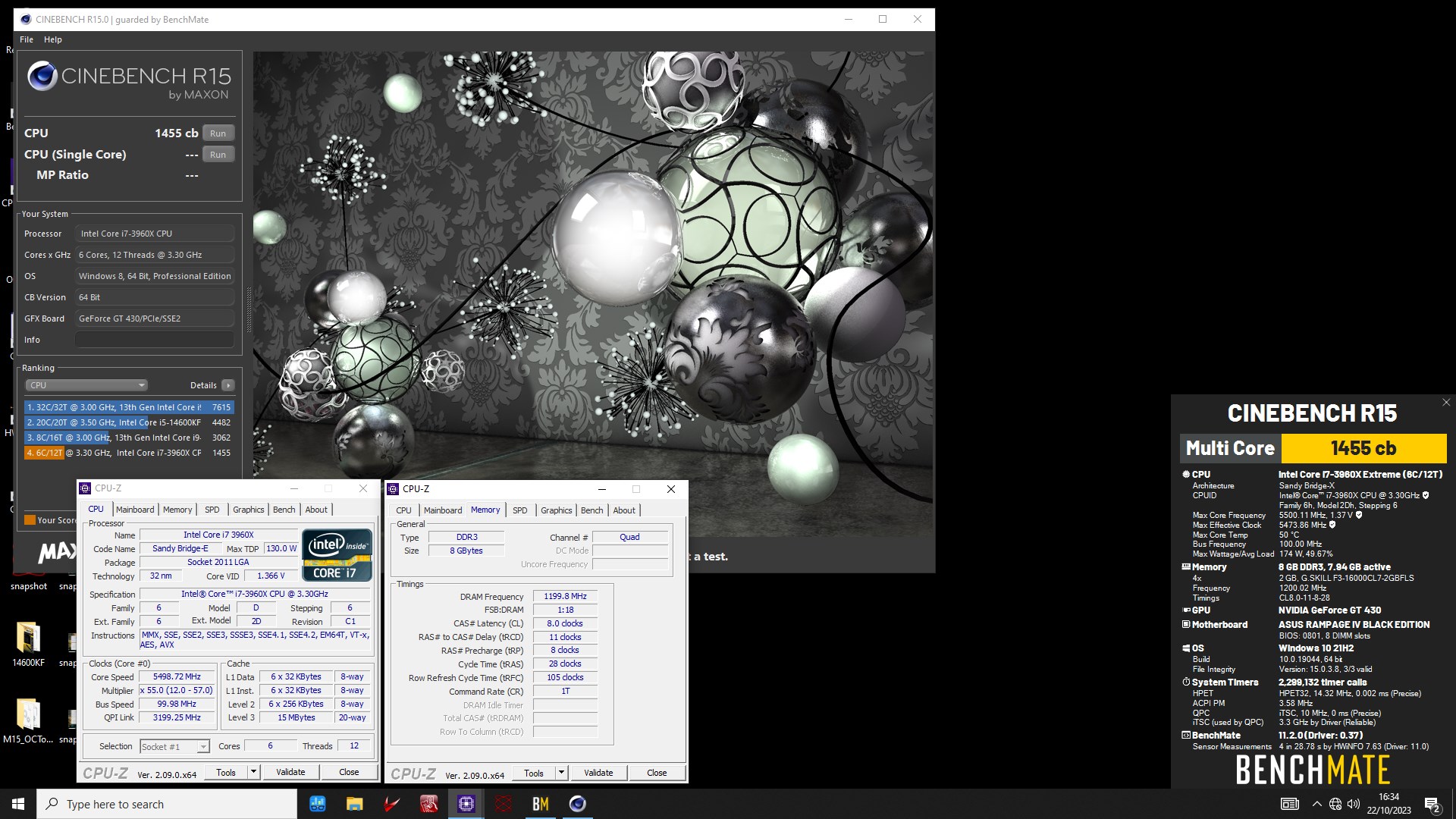Click the BenchMate section icon in the overlay
This screenshot has width=1456, height=819.
tap(1186, 735)
